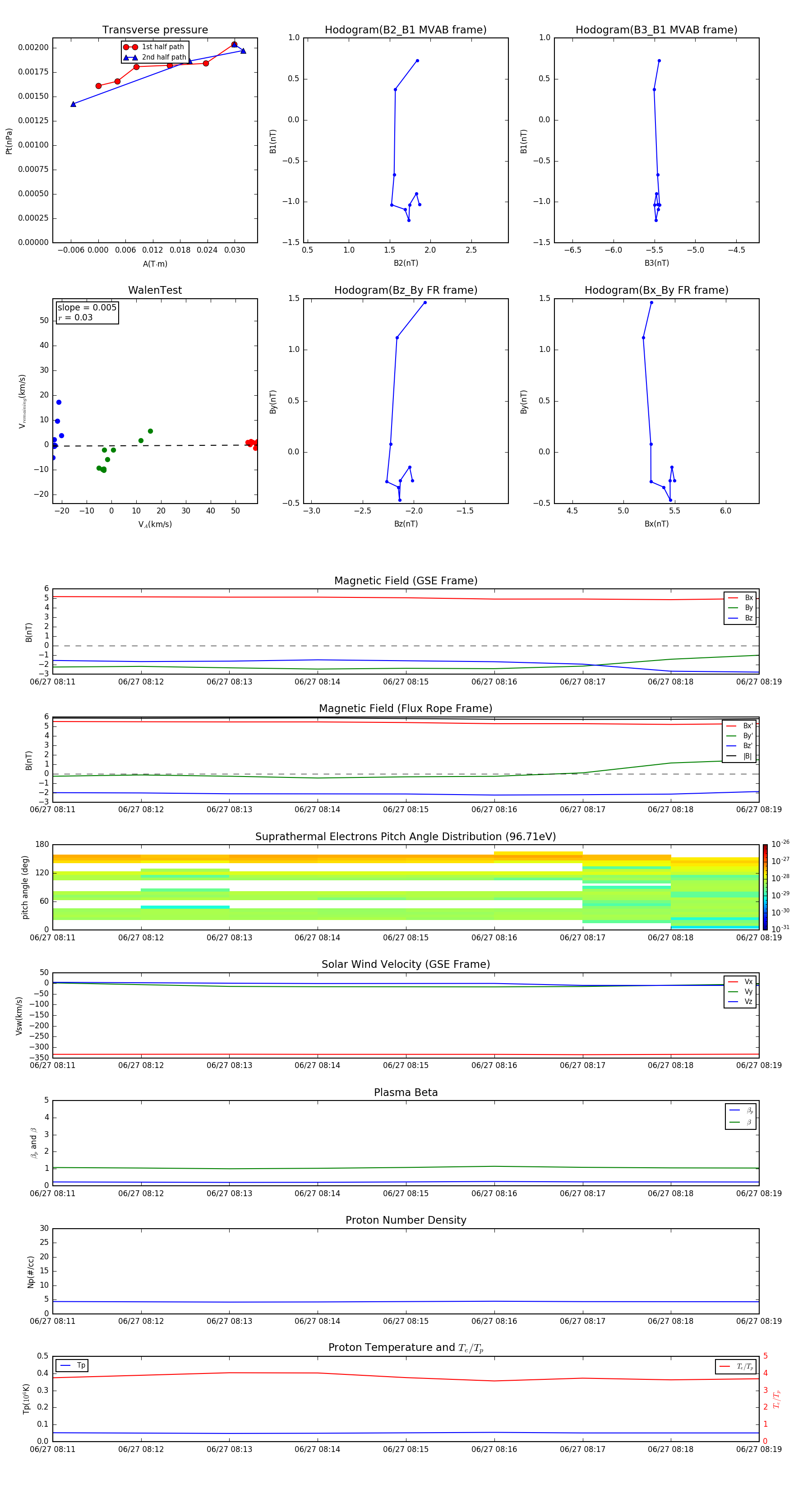Click the 'Pt(nPa)' y-axis label
Image resolution: width=812 pixels, height=1489 pixels.
[9, 141]
